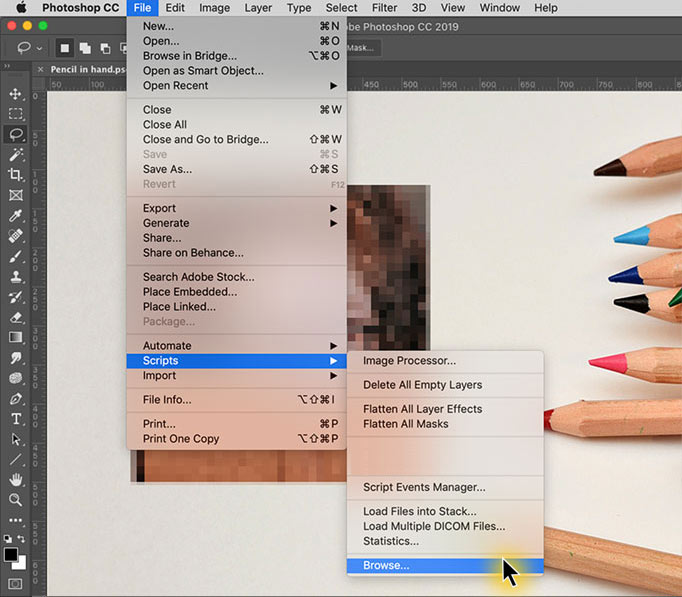Image resolution: width=682 pixels, height=597 pixels.
Task: Choose Image Processor... script
Action: [445, 360]
